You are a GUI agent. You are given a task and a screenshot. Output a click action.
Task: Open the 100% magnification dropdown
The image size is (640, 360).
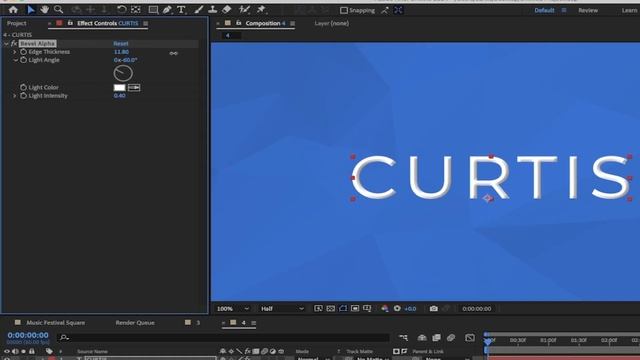click(x=233, y=309)
